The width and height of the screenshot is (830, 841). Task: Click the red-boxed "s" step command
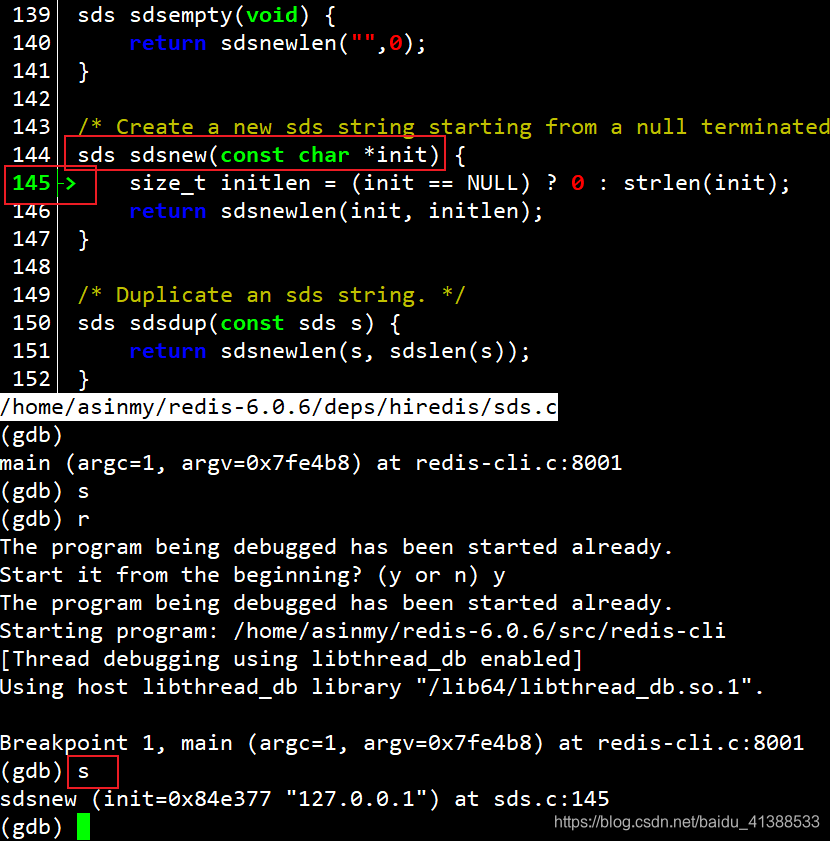[x=92, y=771]
